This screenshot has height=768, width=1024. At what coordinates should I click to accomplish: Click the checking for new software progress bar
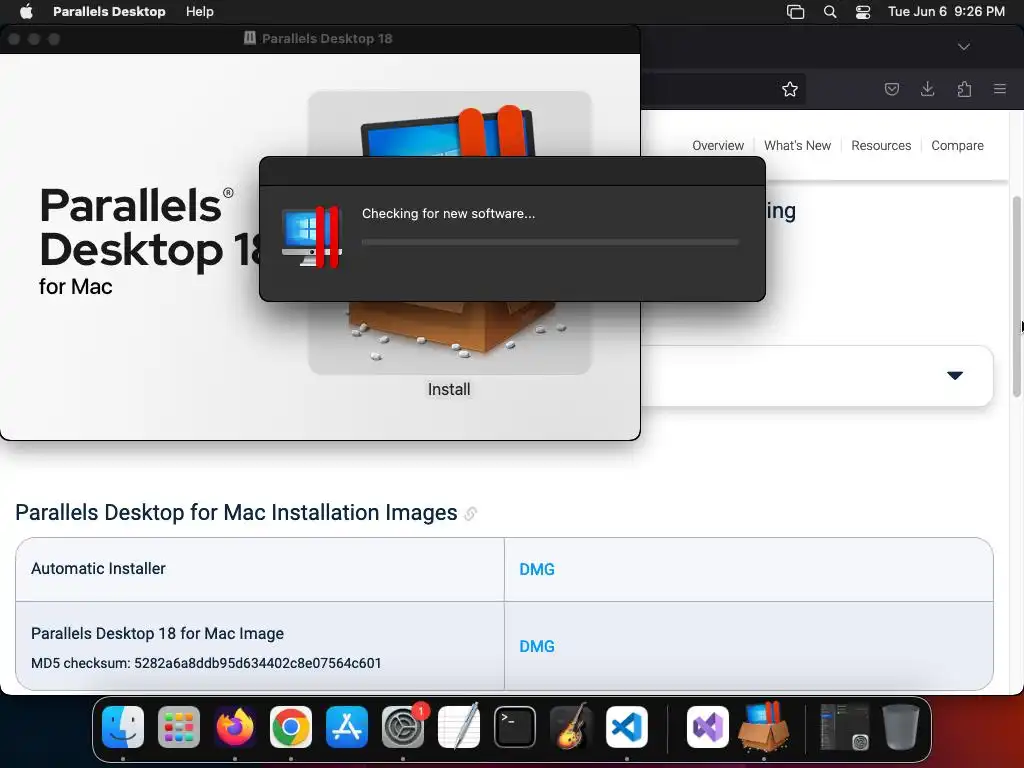tap(550, 242)
